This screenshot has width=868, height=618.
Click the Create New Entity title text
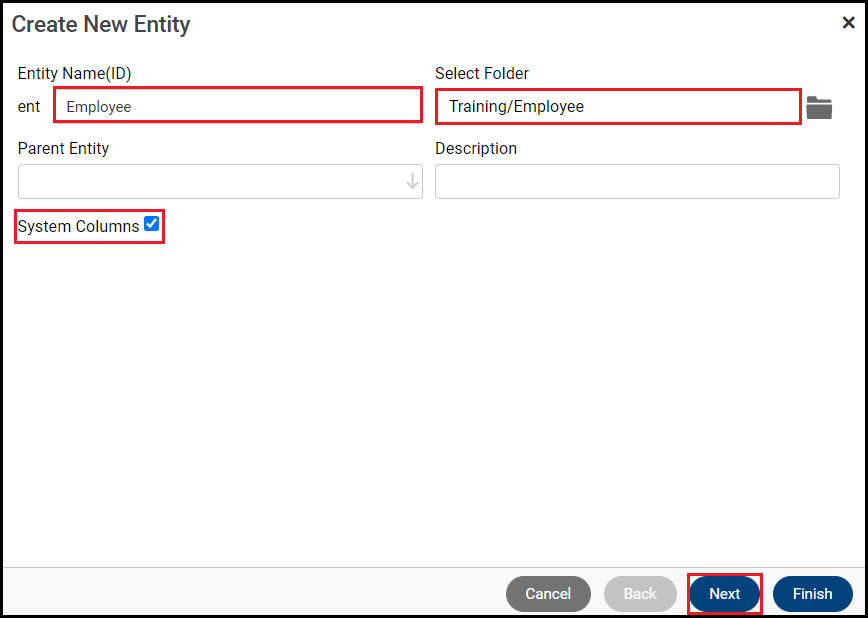101,24
